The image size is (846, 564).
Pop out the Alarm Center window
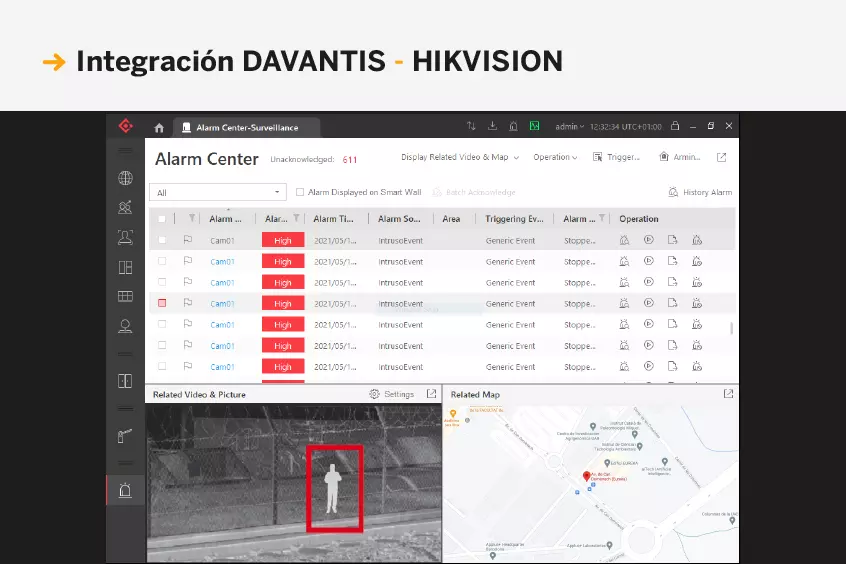[721, 157]
